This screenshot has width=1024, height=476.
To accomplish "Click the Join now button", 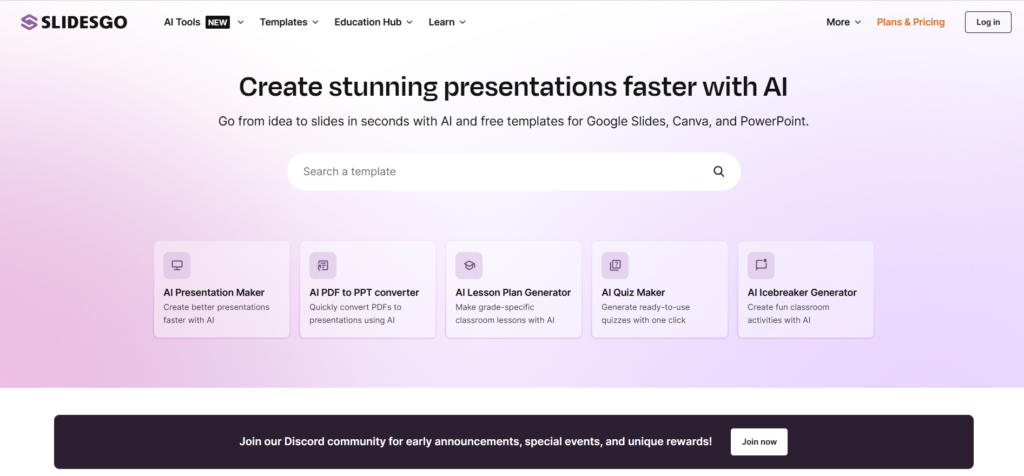I will (759, 442).
